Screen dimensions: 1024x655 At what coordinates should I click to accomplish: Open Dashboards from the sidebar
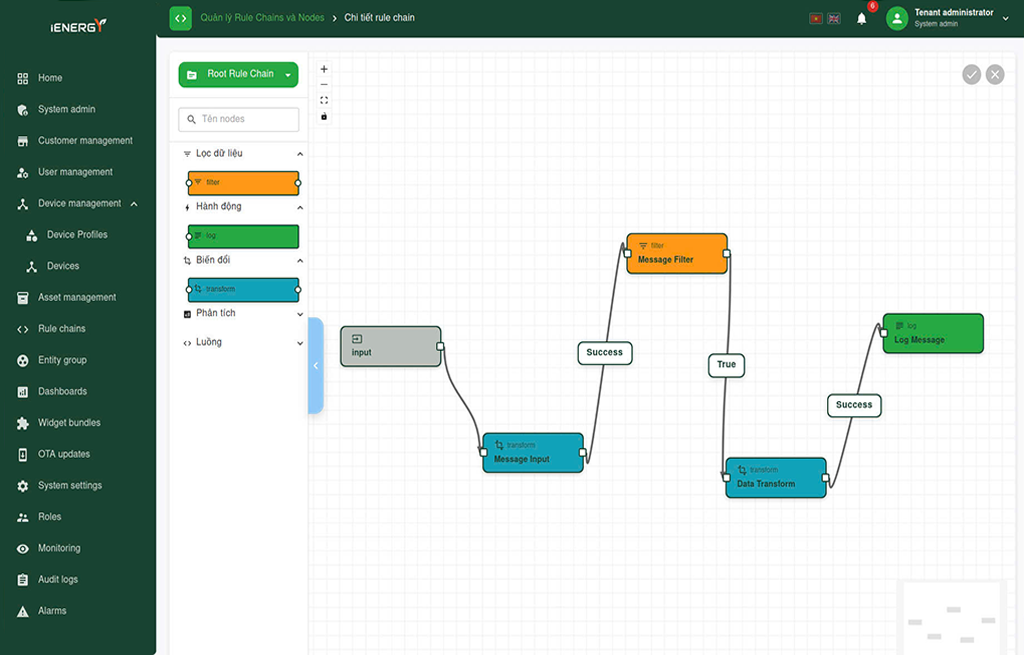tap(62, 391)
